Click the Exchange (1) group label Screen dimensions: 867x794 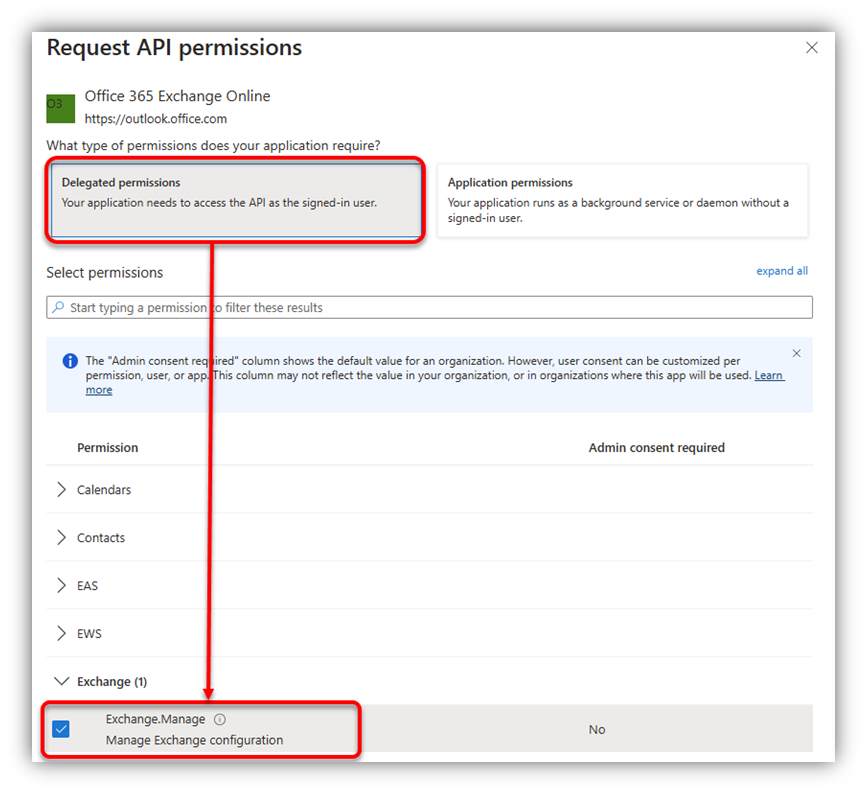tap(112, 682)
